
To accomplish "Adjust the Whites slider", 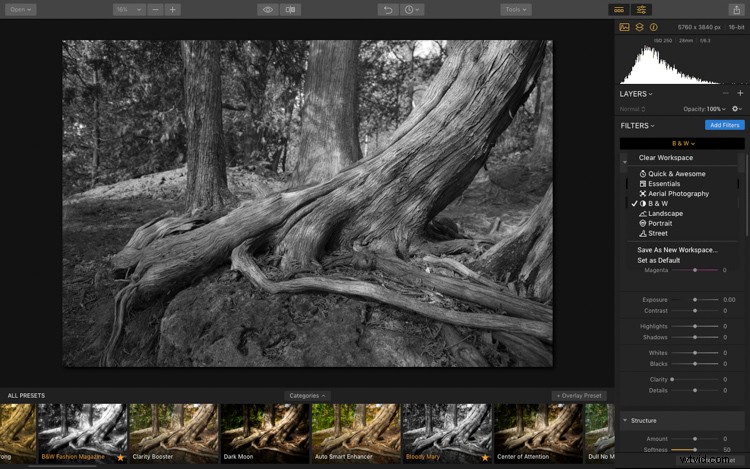I will [x=695, y=353].
